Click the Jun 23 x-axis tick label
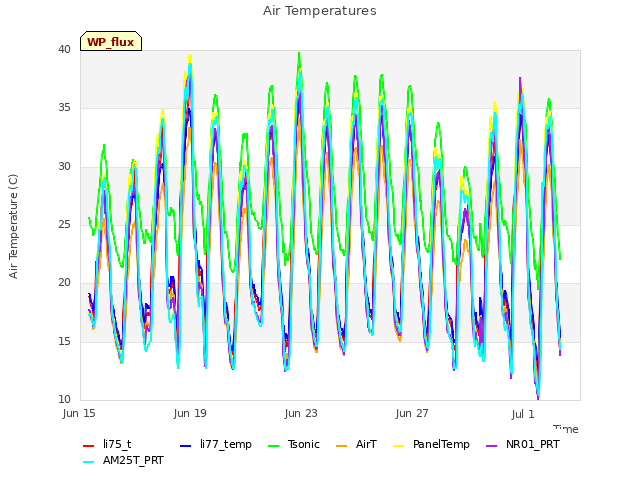The image size is (640, 480). coord(301,413)
